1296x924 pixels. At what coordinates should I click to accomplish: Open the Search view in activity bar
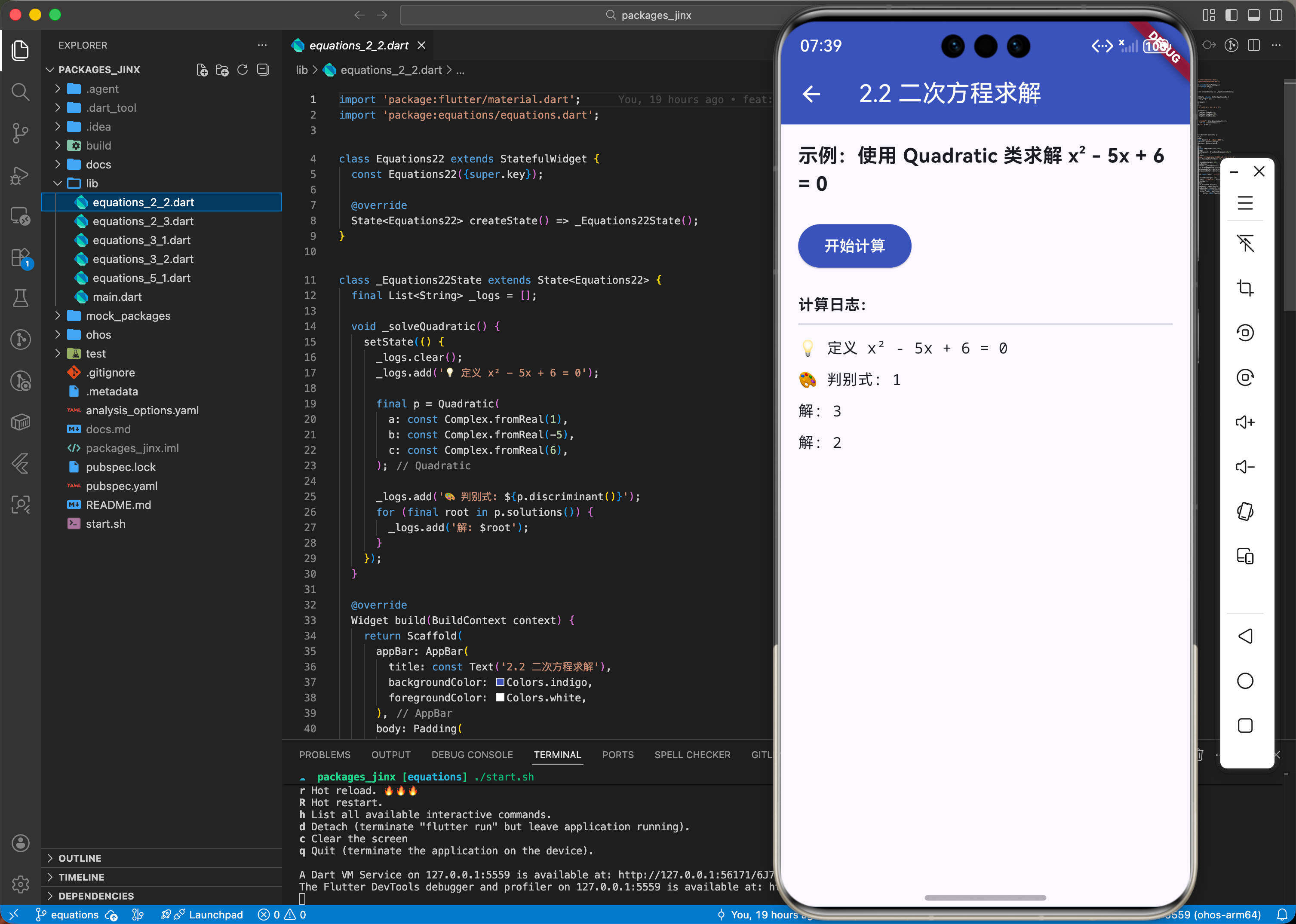tap(21, 92)
